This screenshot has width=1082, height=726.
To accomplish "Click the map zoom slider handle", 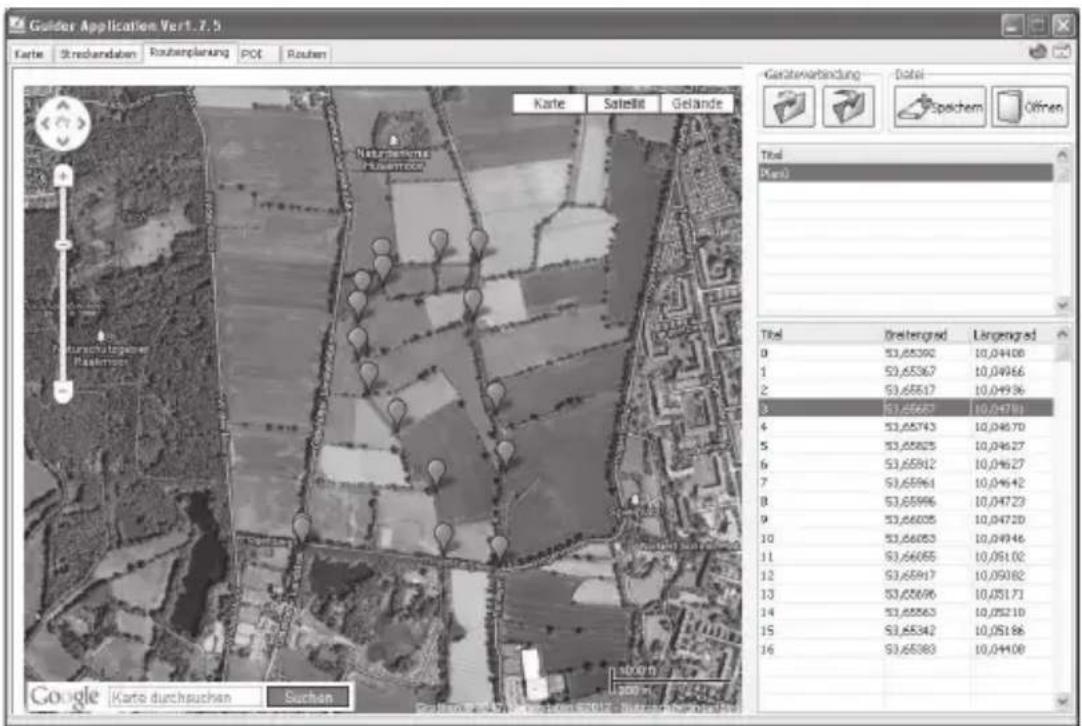I will 63,245.
